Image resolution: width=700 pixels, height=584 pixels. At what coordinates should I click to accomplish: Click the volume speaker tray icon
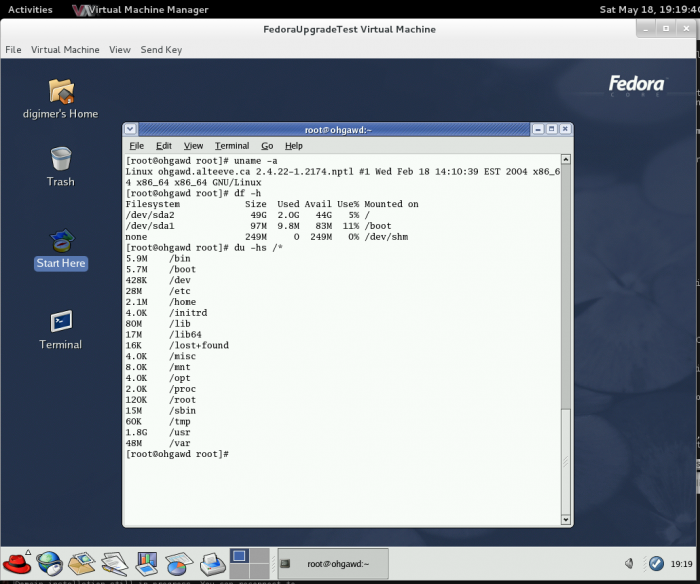pyautogui.click(x=630, y=563)
